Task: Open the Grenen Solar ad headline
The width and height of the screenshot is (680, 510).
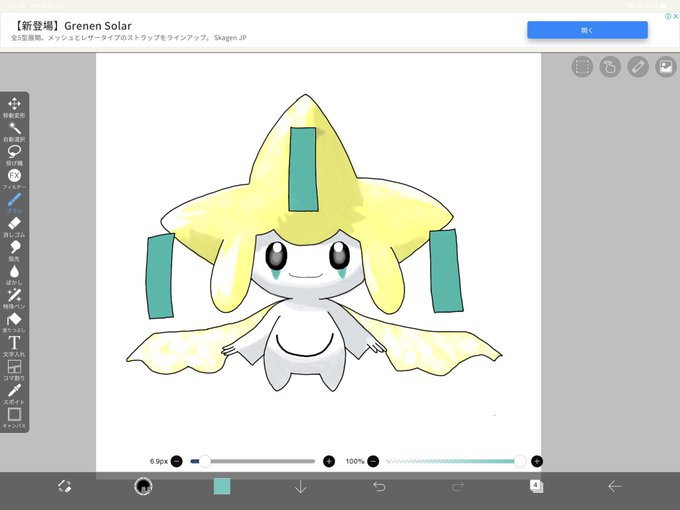Action: click(71, 26)
